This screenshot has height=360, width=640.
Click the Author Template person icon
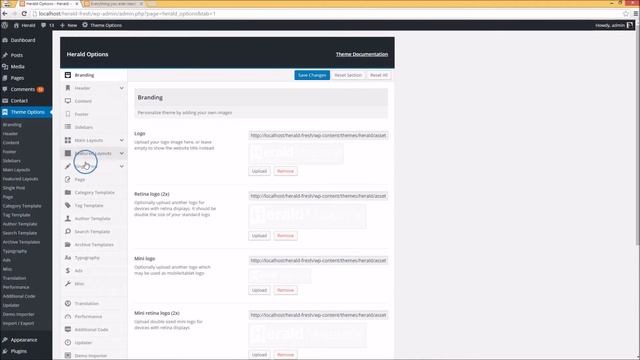click(68, 218)
